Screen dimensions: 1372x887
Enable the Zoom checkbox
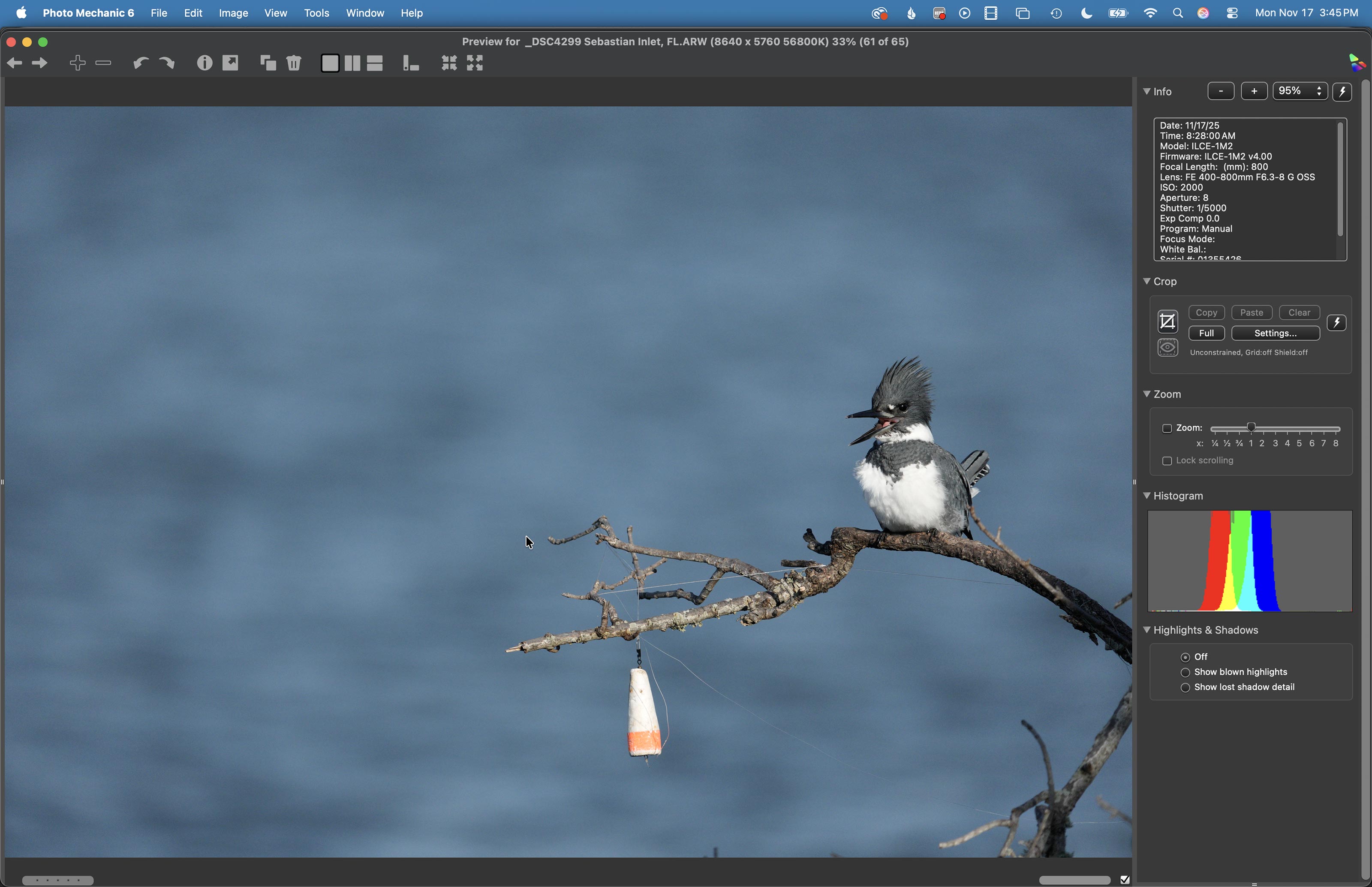(x=1167, y=429)
